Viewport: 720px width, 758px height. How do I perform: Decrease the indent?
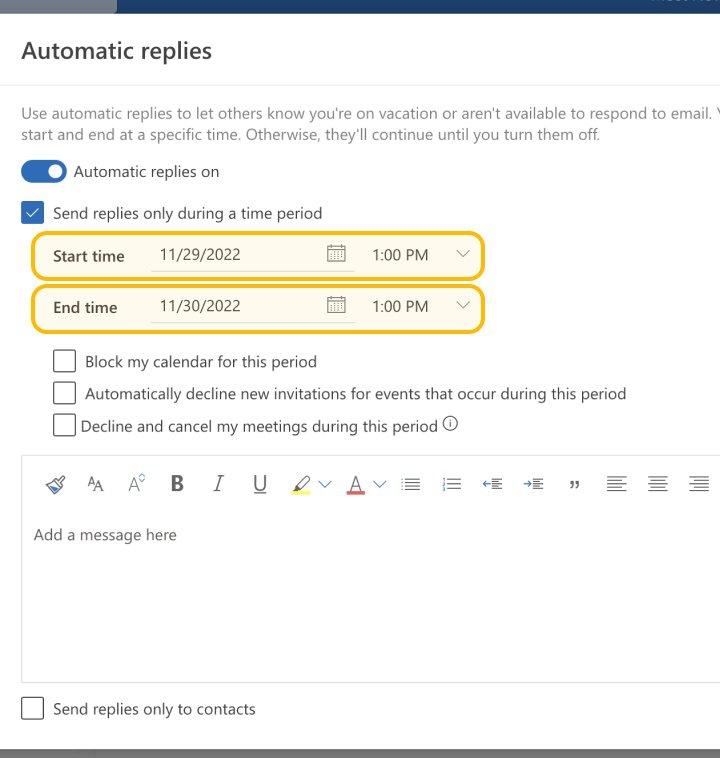492,483
